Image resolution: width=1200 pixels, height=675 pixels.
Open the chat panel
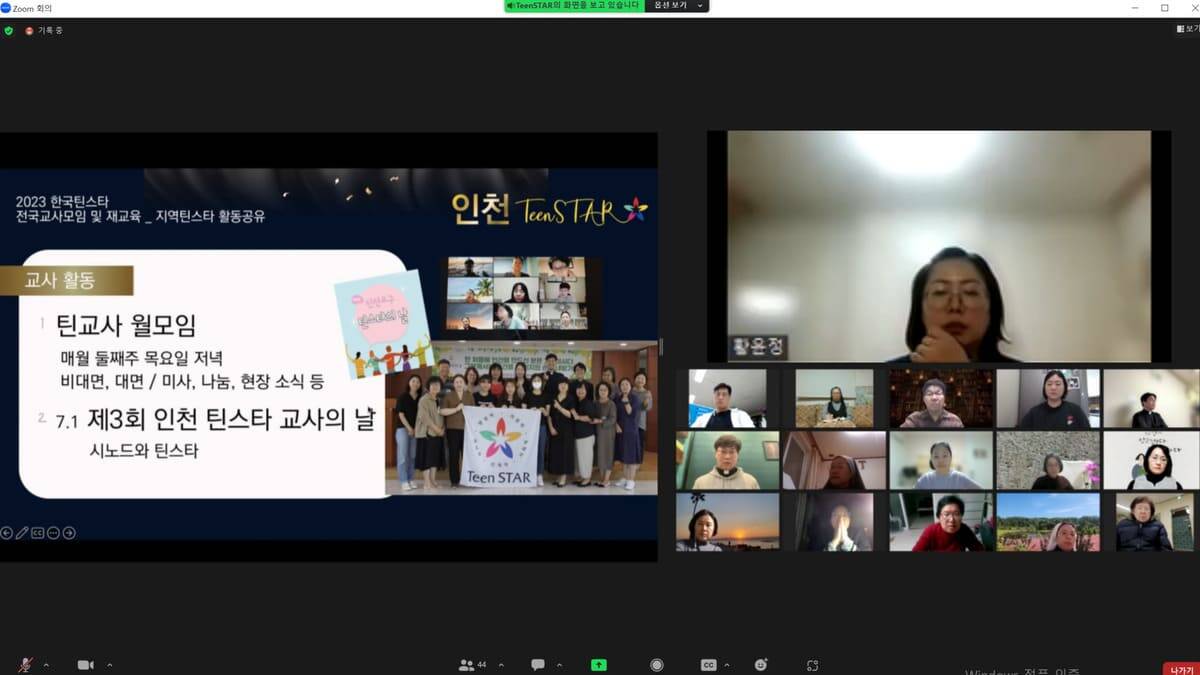click(x=538, y=665)
